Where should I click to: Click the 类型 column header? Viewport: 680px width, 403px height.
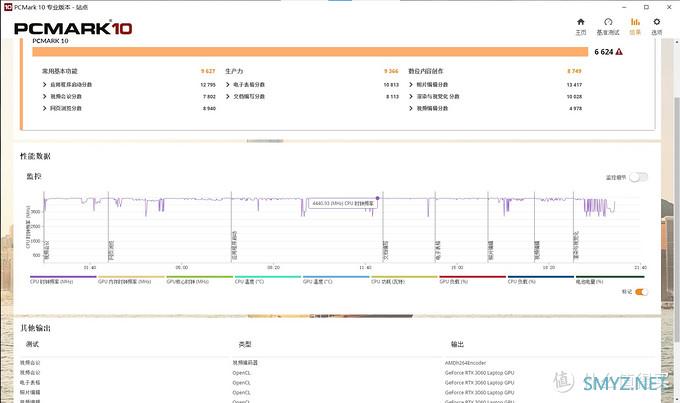pos(245,344)
